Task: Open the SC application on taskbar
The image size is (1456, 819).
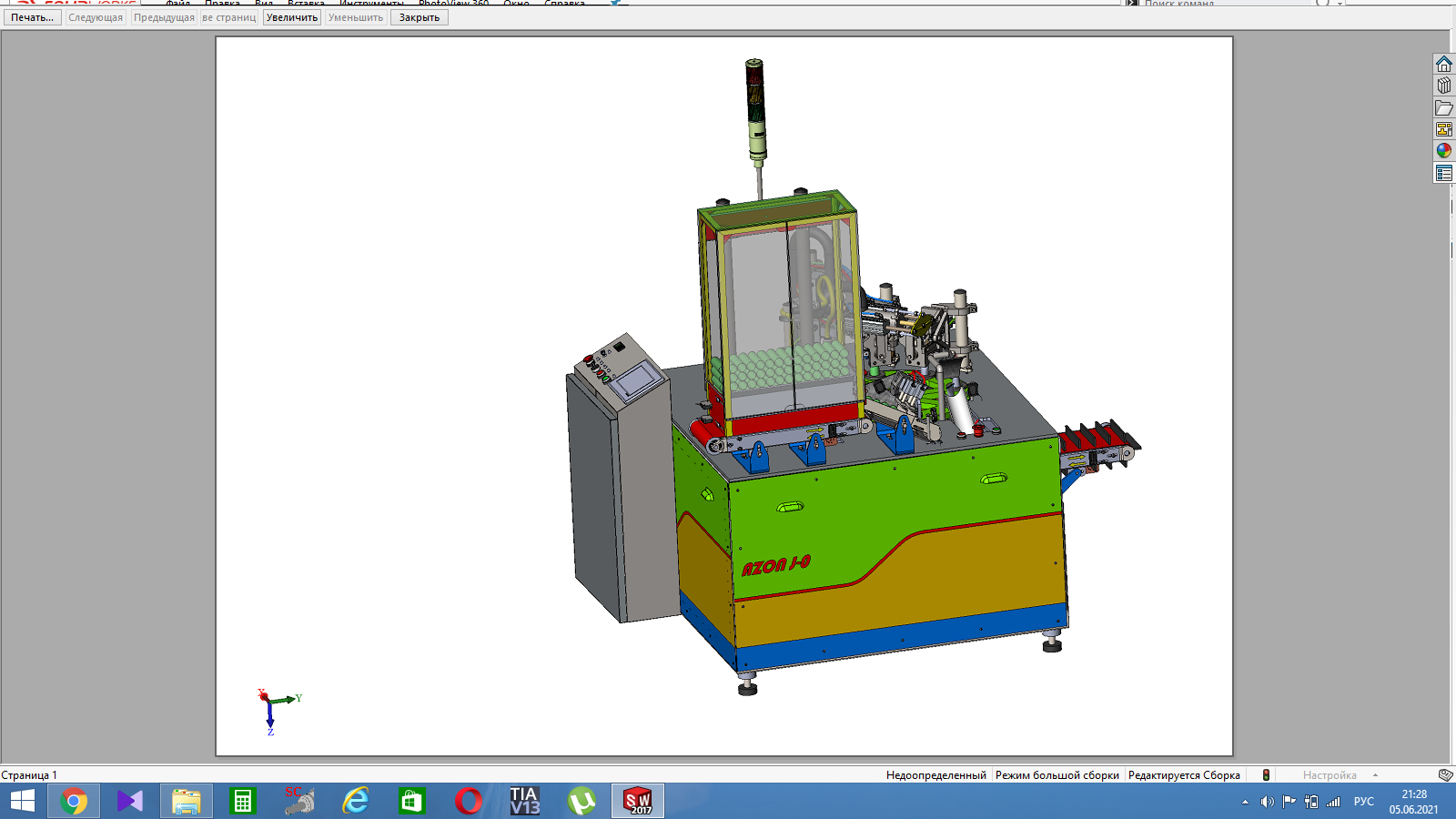Action: pyautogui.click(x=298, y=801)
